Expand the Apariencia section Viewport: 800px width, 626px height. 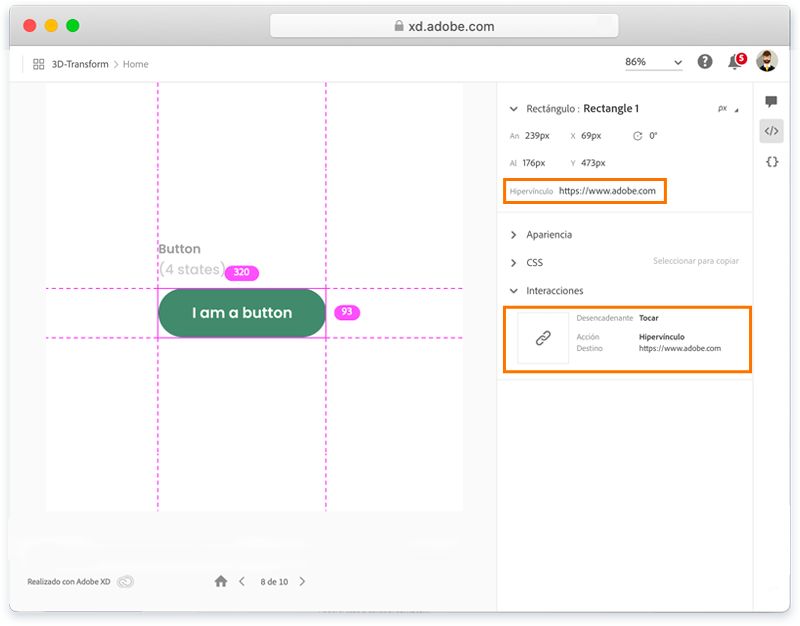[x=514, y=234]
